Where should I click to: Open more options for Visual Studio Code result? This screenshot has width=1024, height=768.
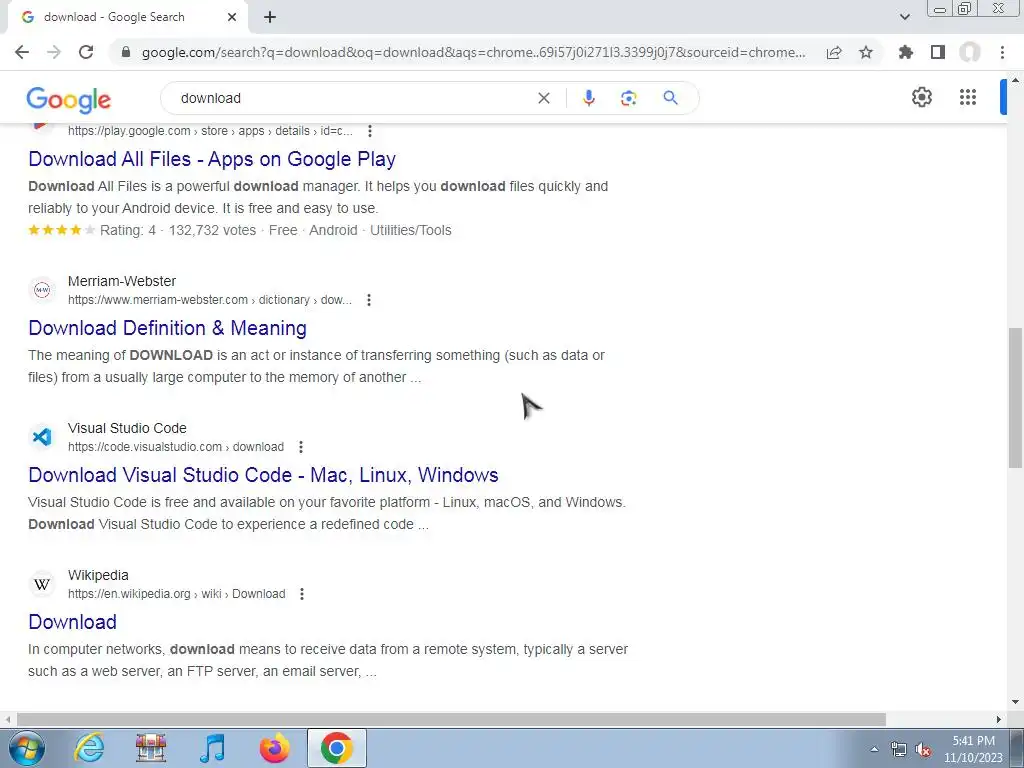300,447
